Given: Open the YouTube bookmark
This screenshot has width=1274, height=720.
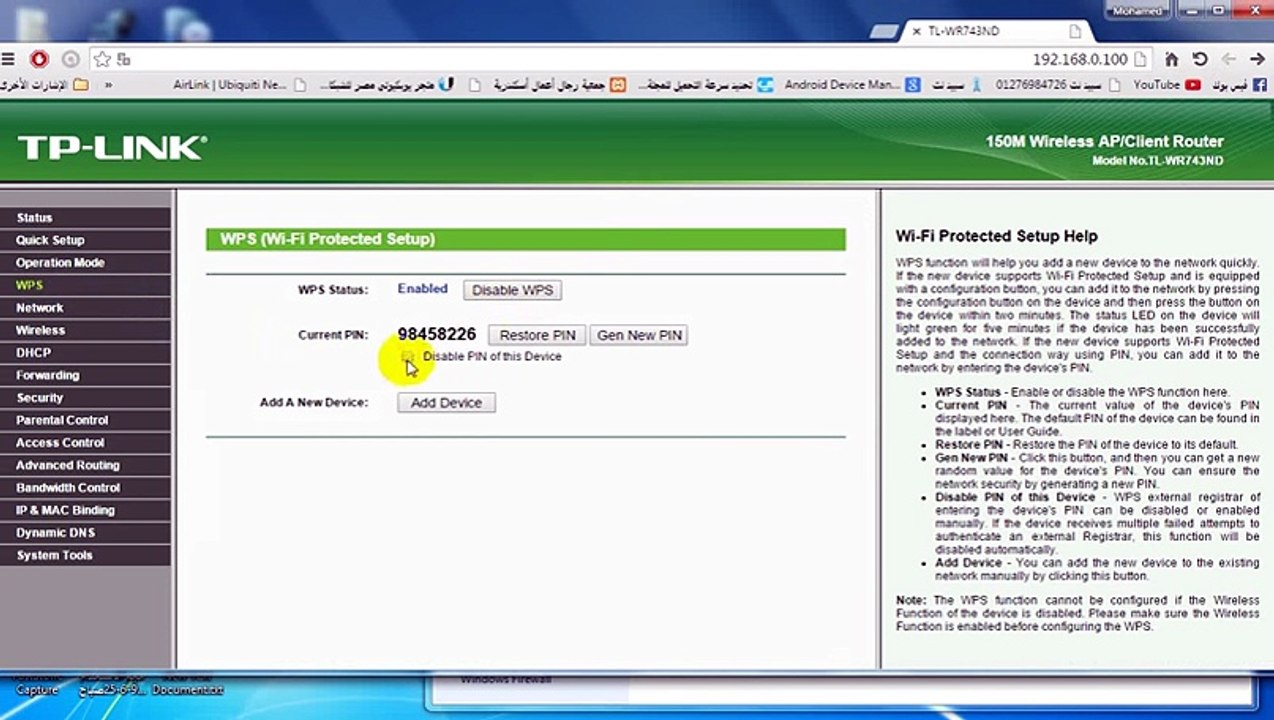Looking at the screenshot, I should click(x=1166, y=85).
